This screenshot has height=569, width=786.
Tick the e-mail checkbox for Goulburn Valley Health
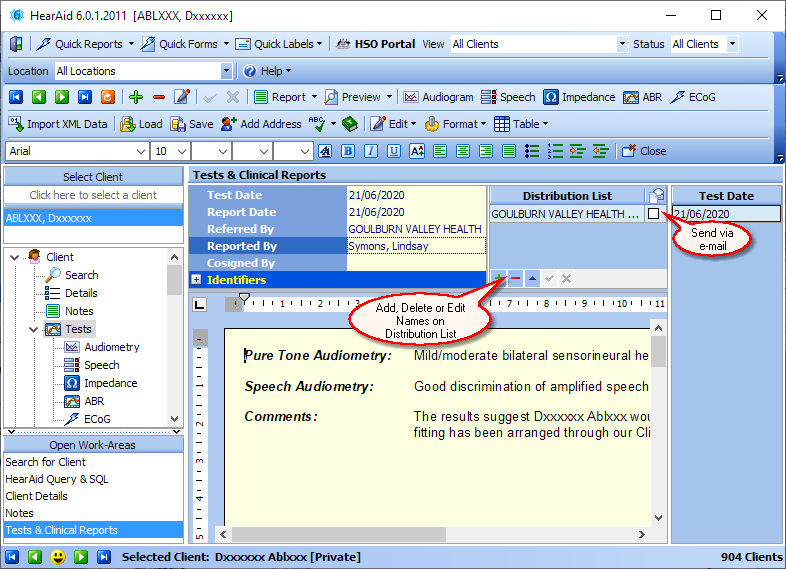[653, 214]
